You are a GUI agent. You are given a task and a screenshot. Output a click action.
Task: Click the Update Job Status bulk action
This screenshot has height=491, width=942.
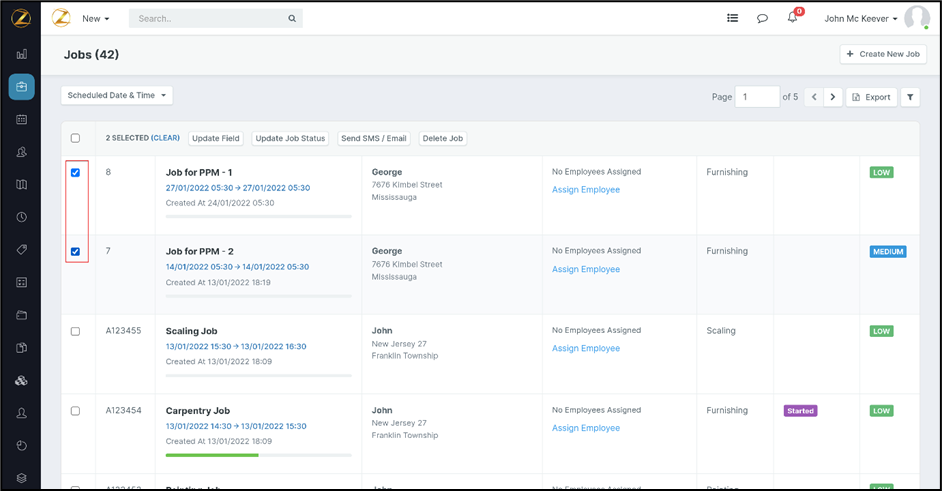tap(290, 139)
